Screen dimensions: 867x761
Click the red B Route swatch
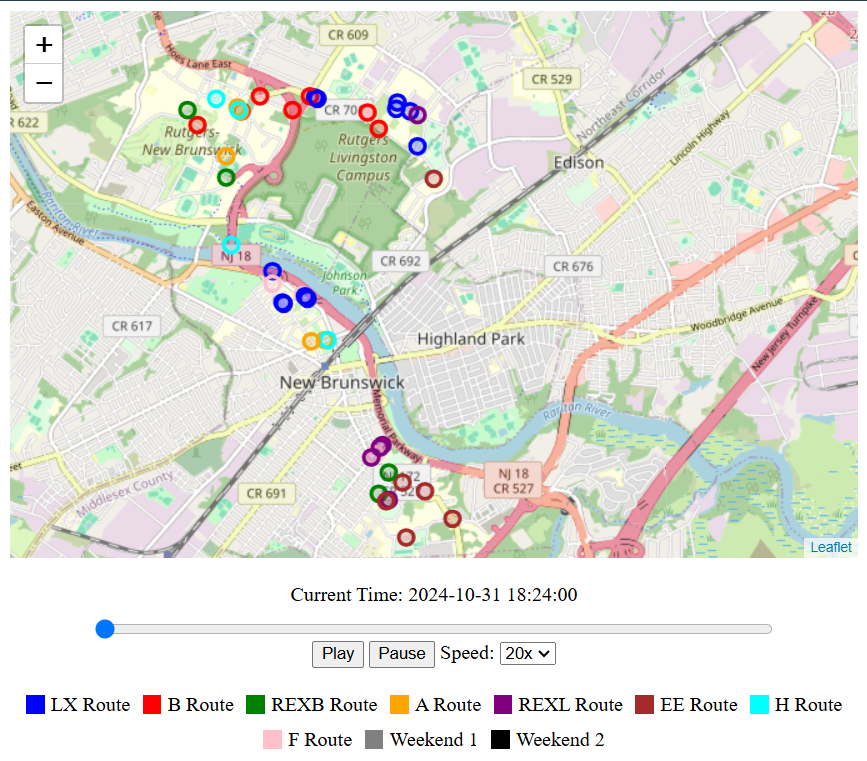click(153, 705)
